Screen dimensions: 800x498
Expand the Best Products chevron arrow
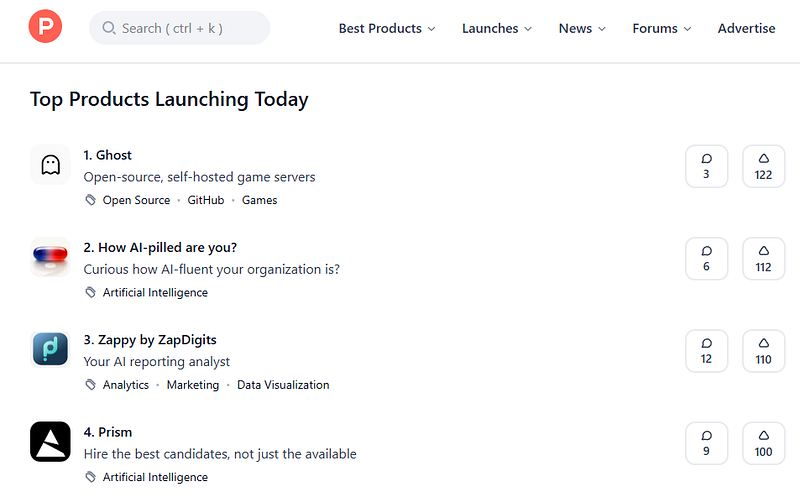point(432,29)
